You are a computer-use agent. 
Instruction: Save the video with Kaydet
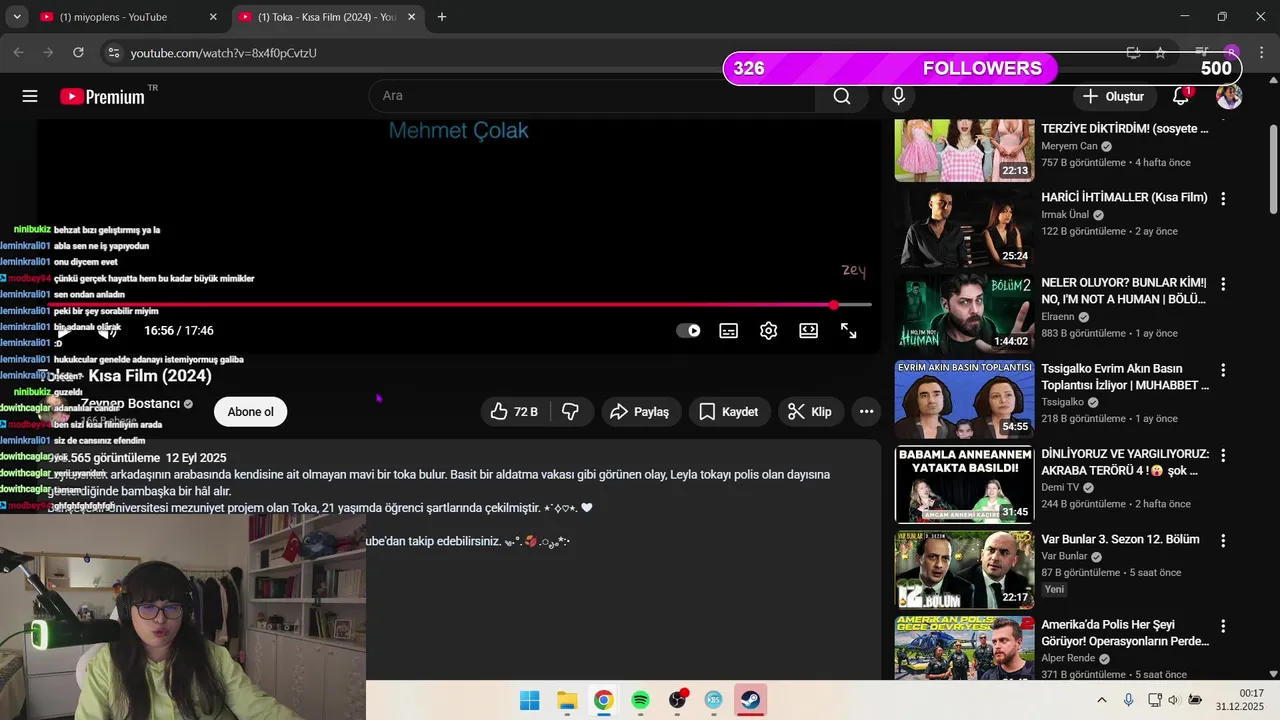(x=729, y=412)
